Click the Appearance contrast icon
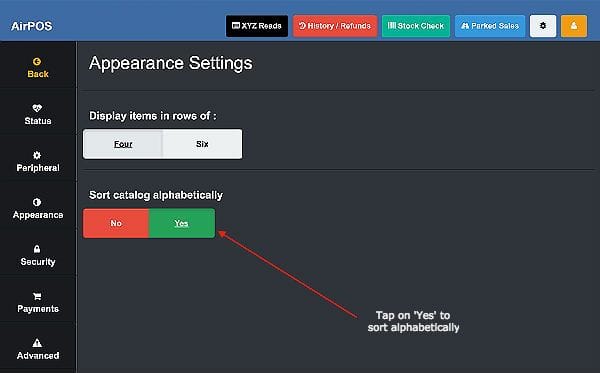This screenshot has width=600, height=373. pyautogui.click(x=37, y=202)
